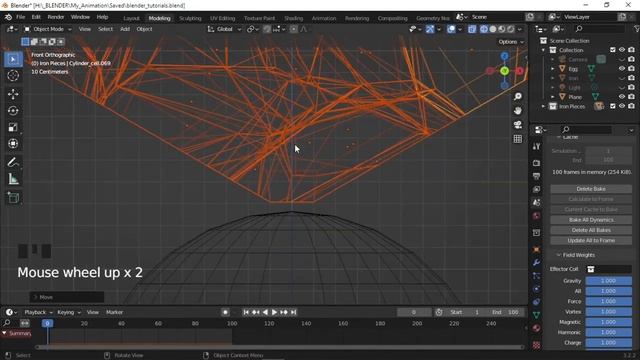This screenshot has width=640, height=360.
Task: Click the viewport gizmo X axis
Action: (519, 71)
